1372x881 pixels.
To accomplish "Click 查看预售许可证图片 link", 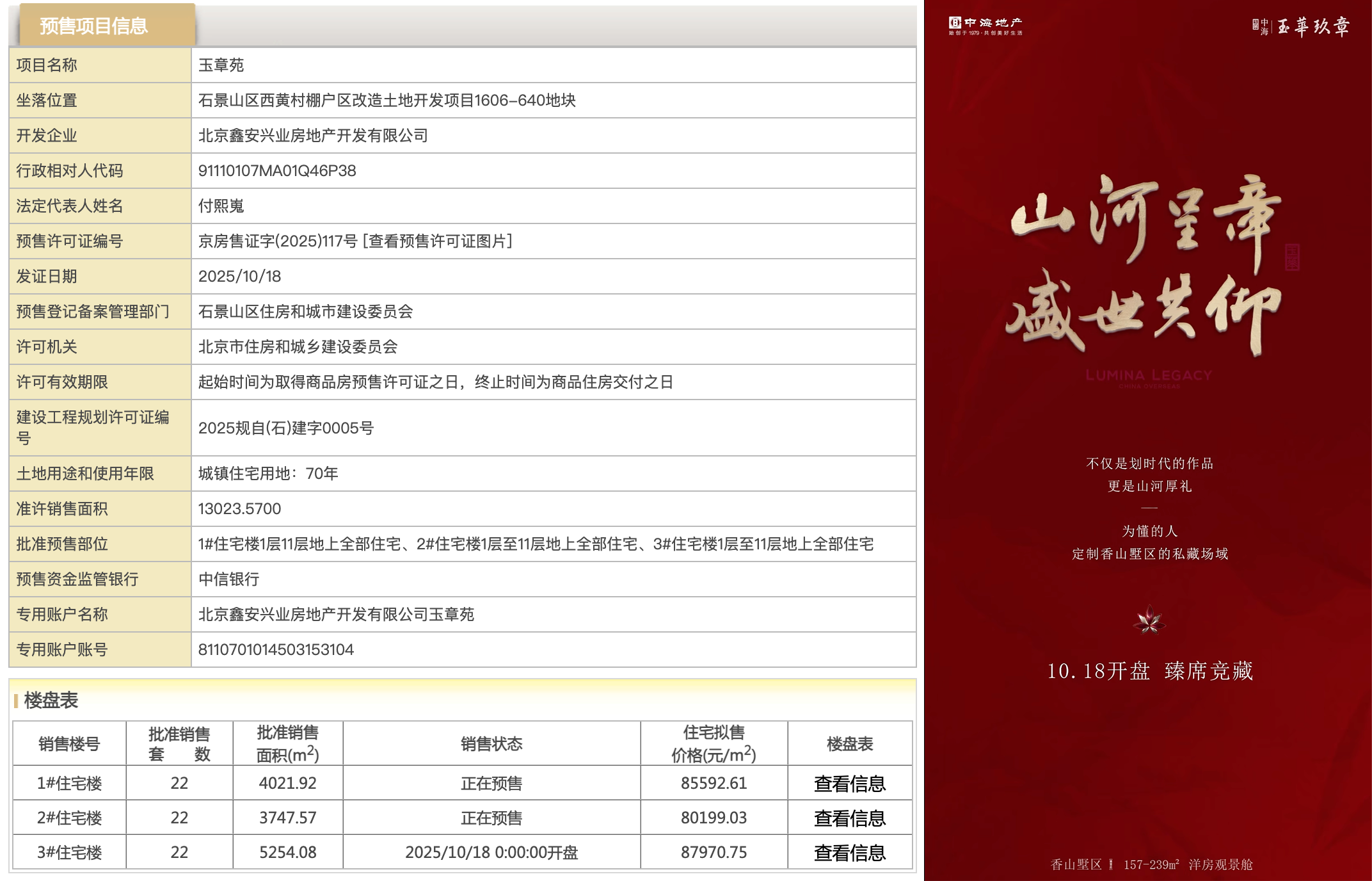I will coord(438,241).
